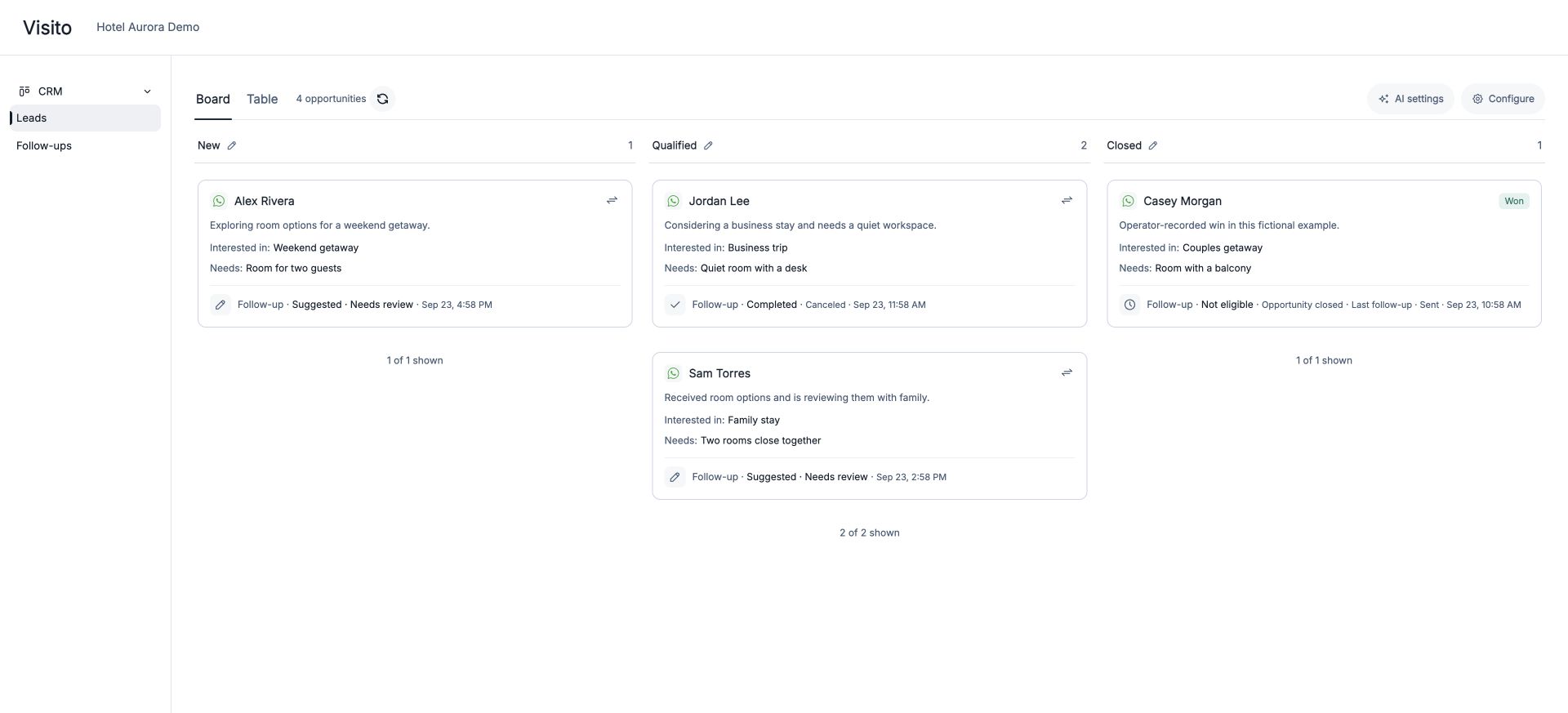Click 'Sep 23, 4:58 PM' timestamp
Image resolution: width=1568 pixels, height=713 pixels.
457,305
